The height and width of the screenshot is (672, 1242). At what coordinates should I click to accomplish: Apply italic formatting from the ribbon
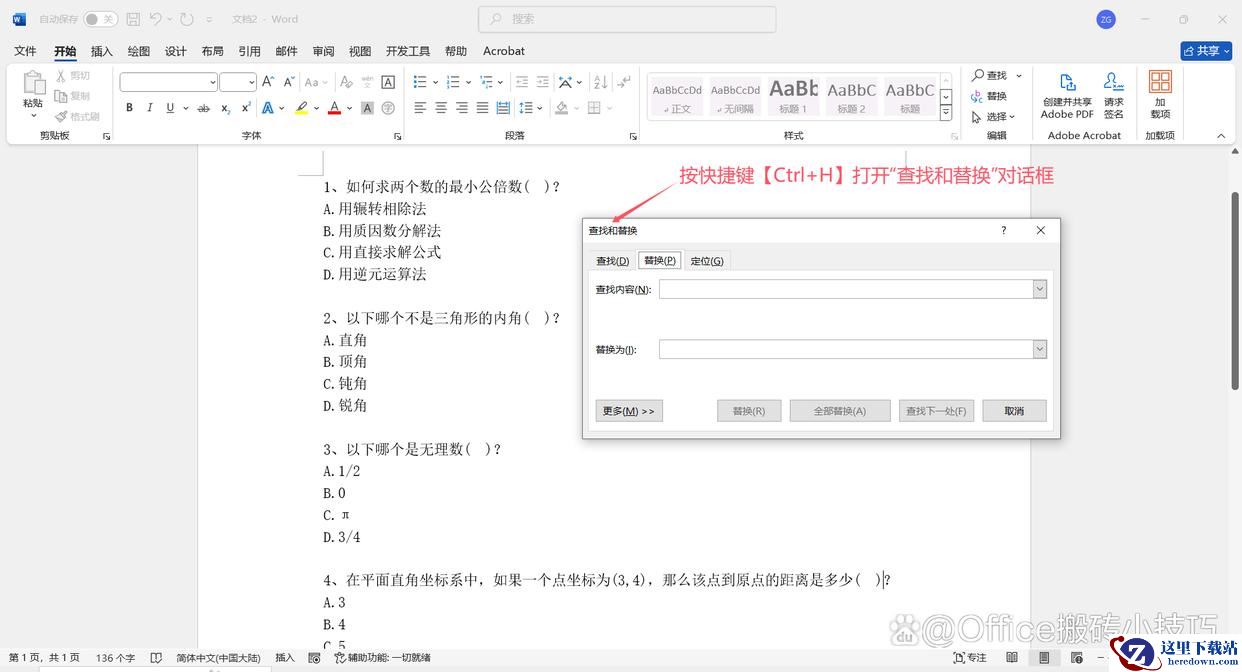coord(150,108)
